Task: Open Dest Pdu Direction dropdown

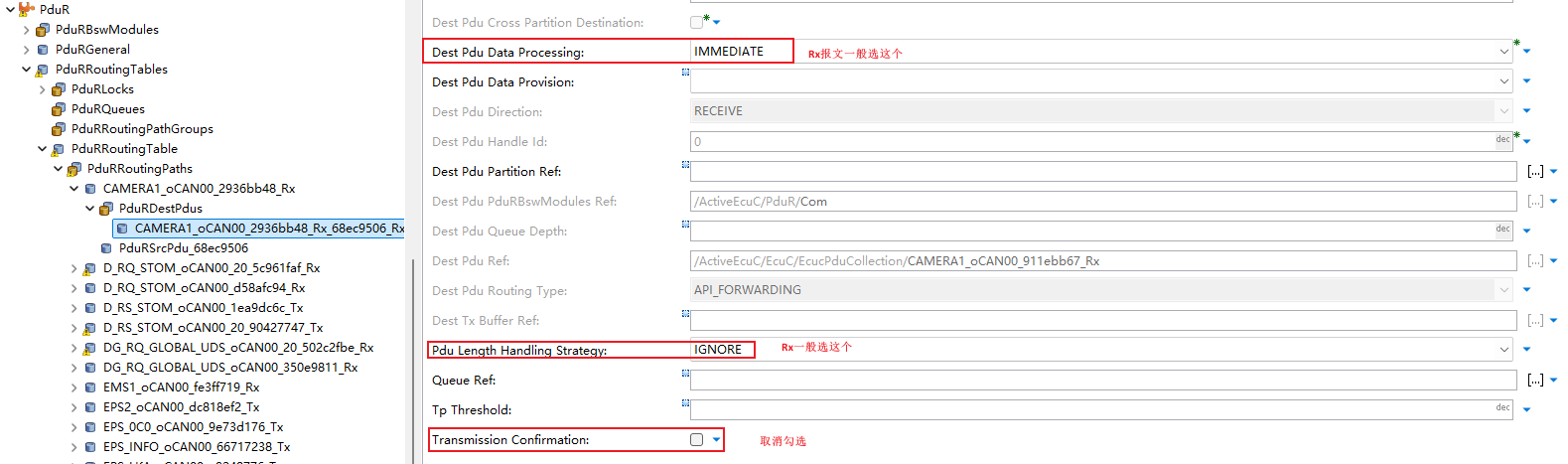Action: [x=1504, y=111]
